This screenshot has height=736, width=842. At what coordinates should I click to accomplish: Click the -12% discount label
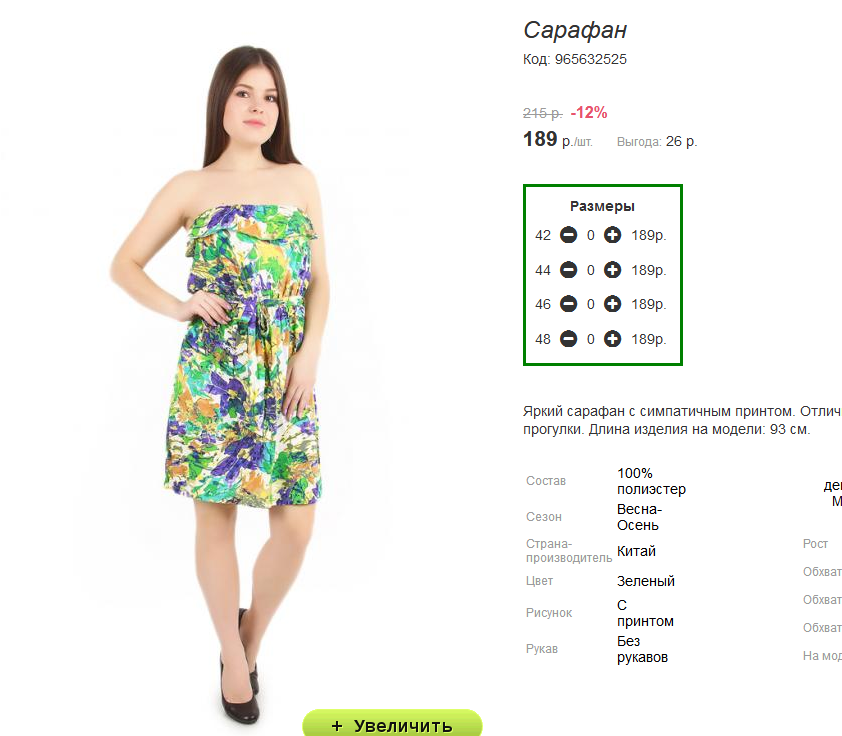(x=589, y=113)
